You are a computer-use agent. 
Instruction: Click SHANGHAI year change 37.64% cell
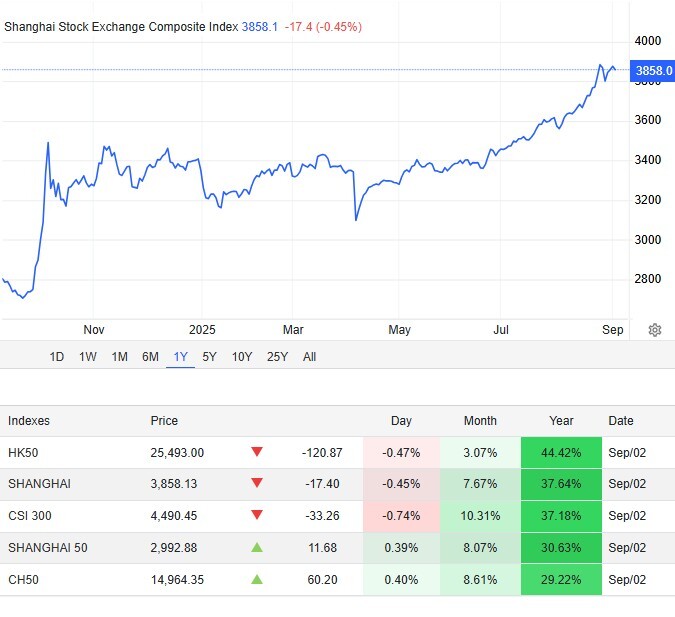point(561,484)
